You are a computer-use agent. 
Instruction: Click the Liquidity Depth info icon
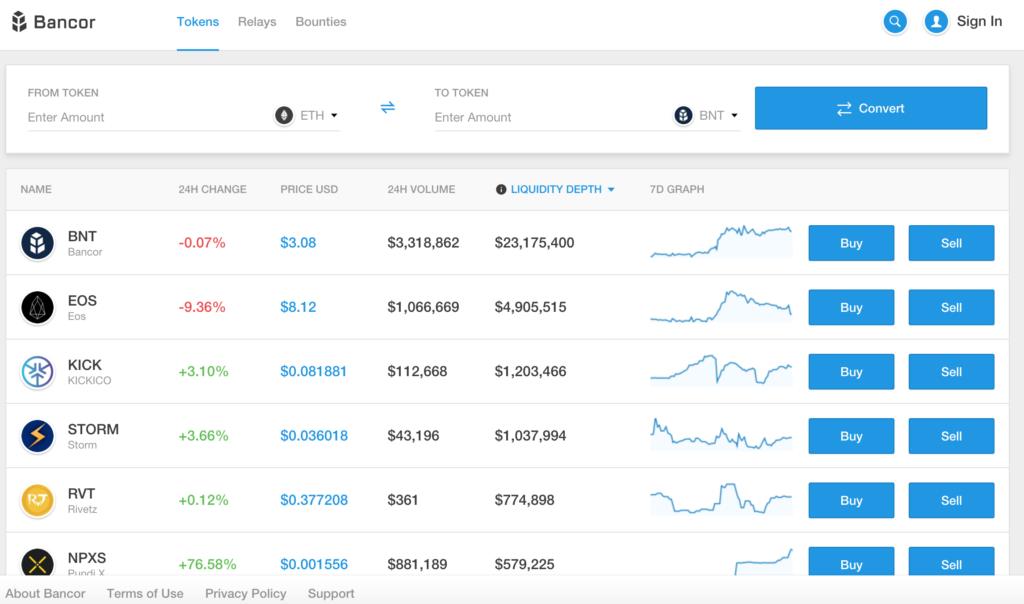501,189
